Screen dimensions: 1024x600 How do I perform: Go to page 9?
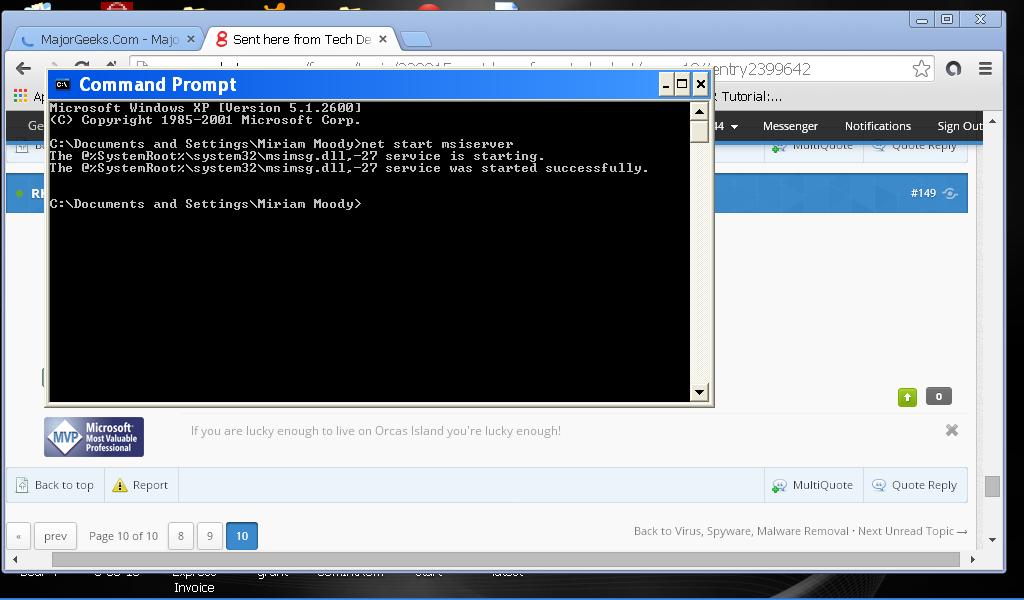pos(210,536)
